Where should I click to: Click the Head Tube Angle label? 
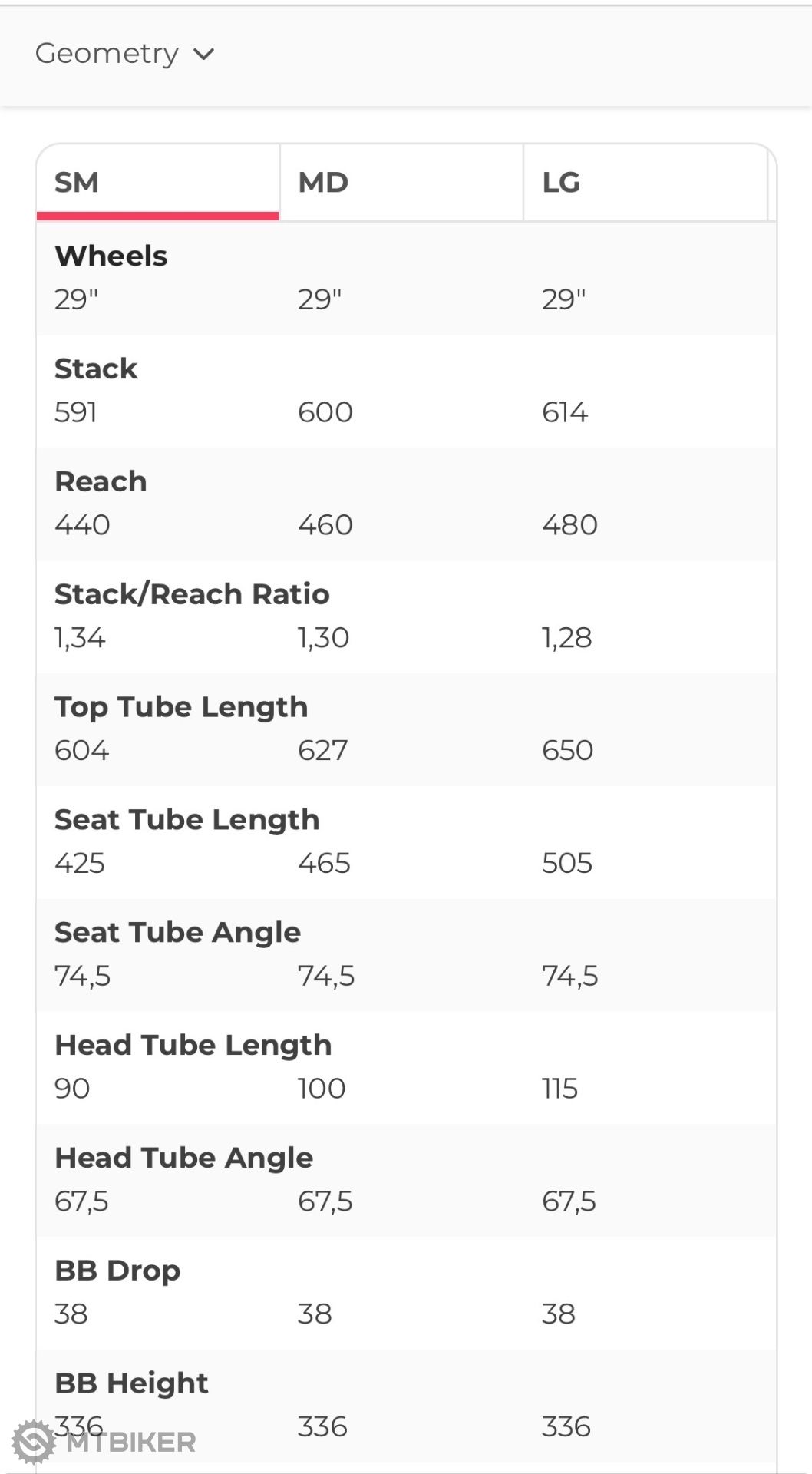[x=183, y=1158]
